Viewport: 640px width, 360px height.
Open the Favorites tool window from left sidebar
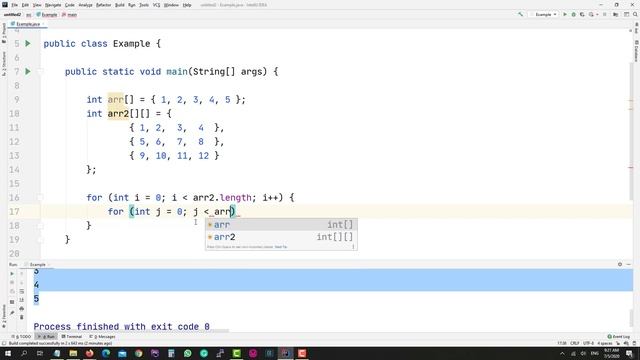4,316
